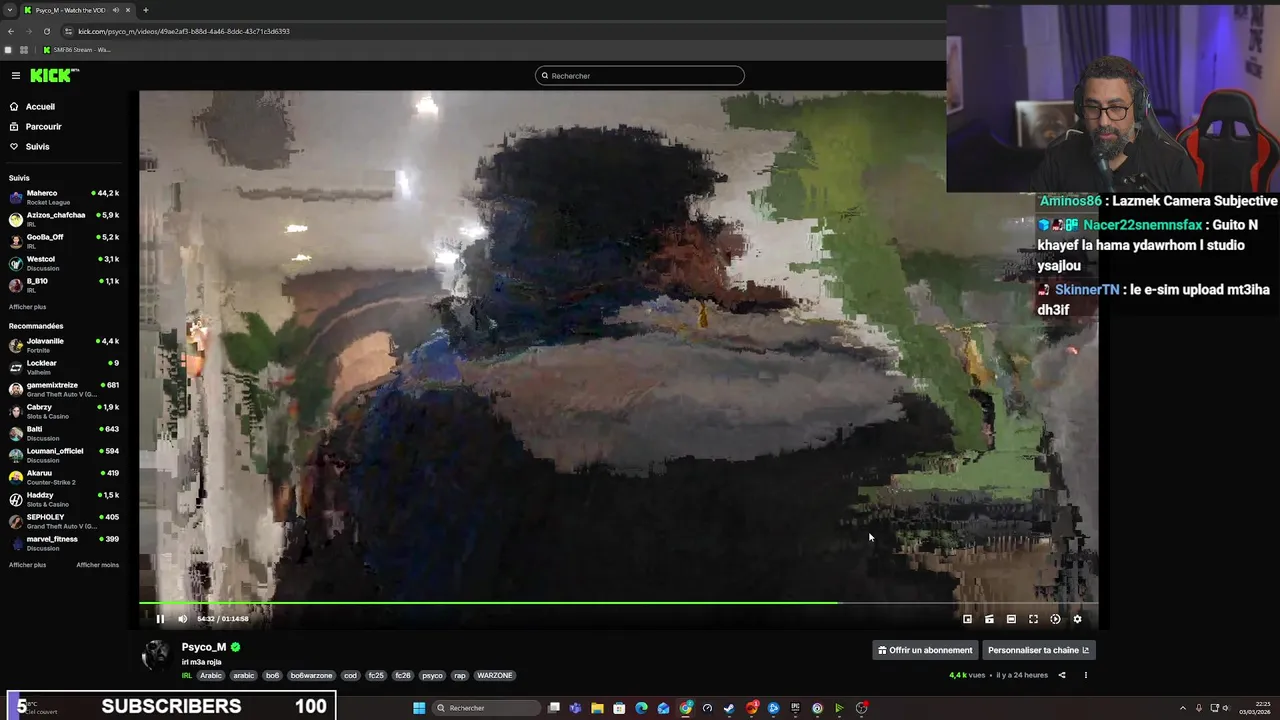Expand recommended list with Afficher plus
This screenshot has height=720, width=1280.
(27, 565)
